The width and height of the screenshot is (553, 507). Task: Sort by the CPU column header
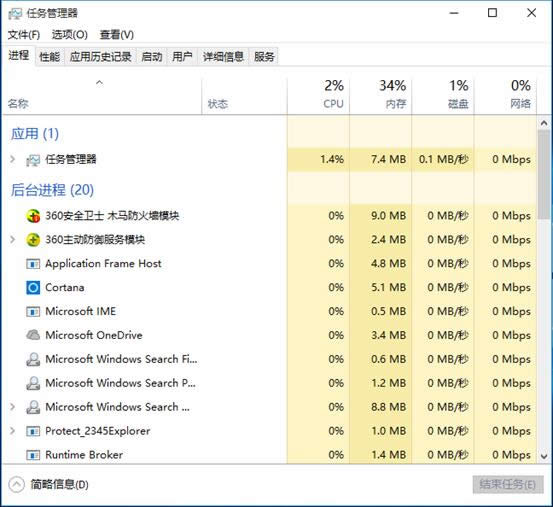318,97
